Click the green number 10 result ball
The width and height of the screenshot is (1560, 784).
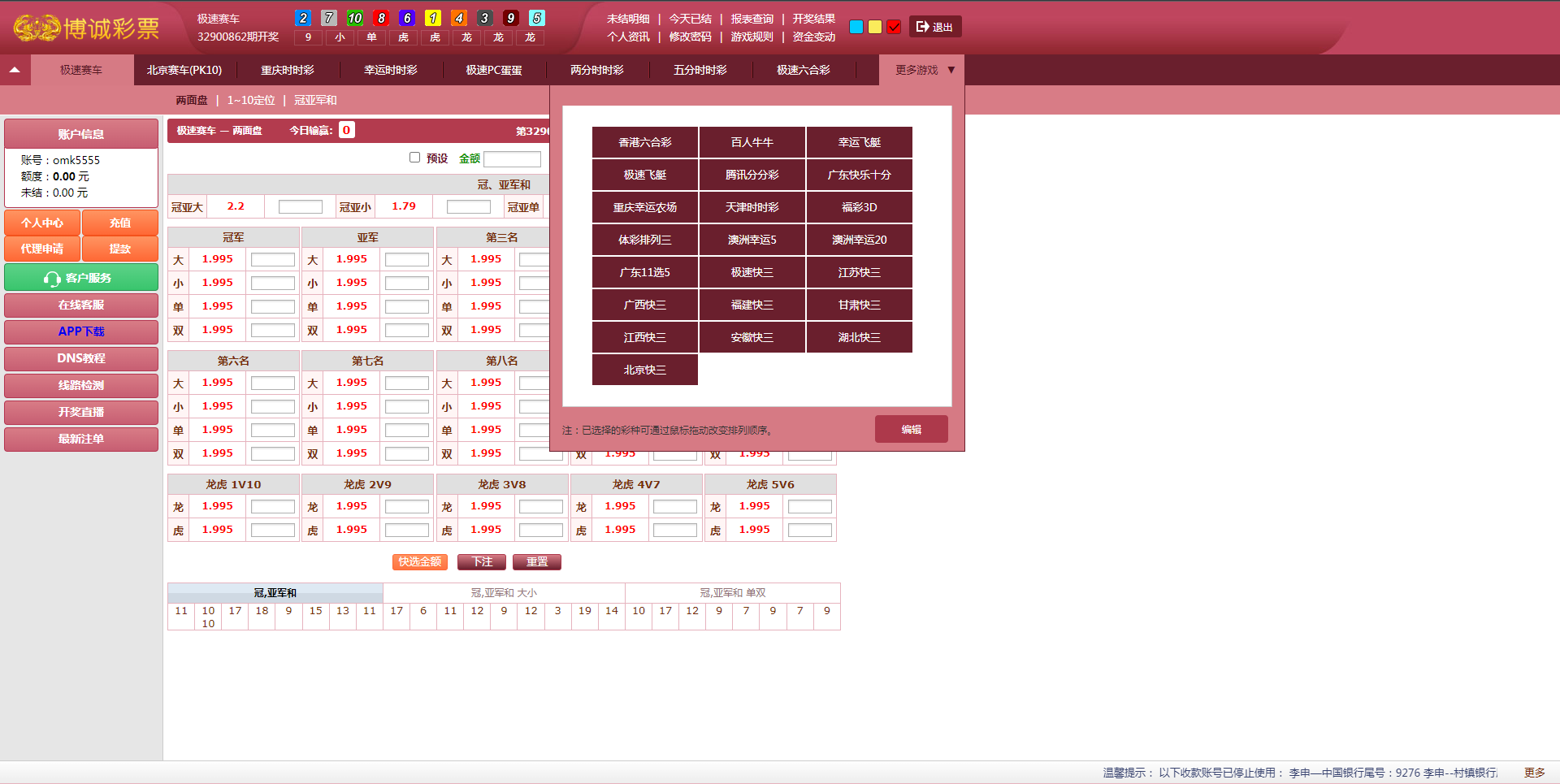[x=355, y=18]
